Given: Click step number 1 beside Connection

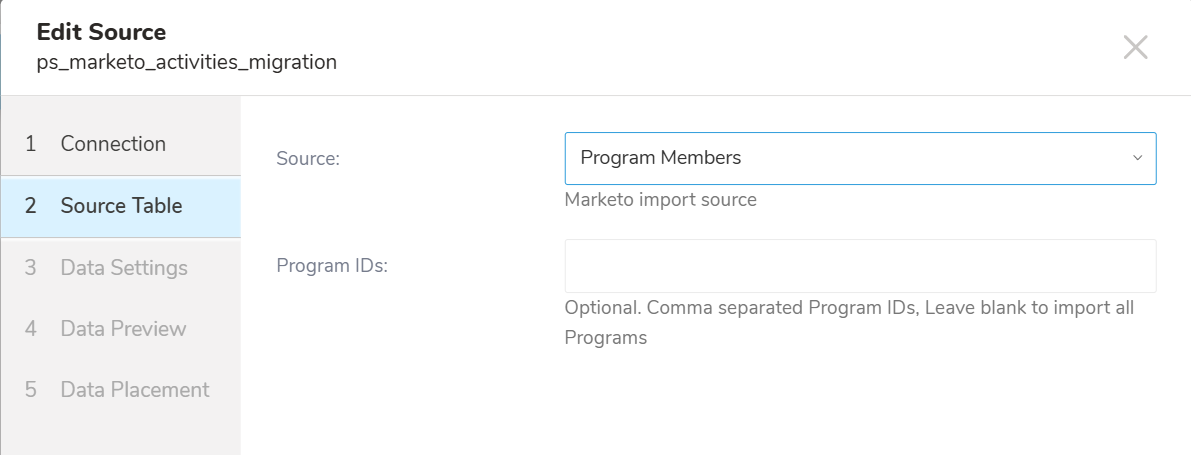Looking at the screenshot, I should click(x=30, y=144).
